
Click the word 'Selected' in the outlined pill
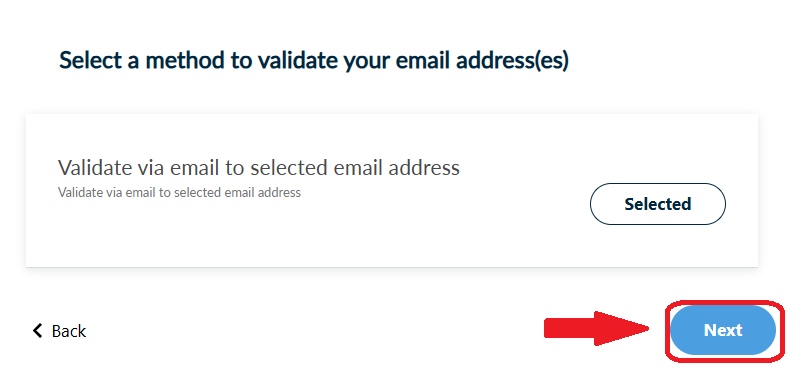657,204
